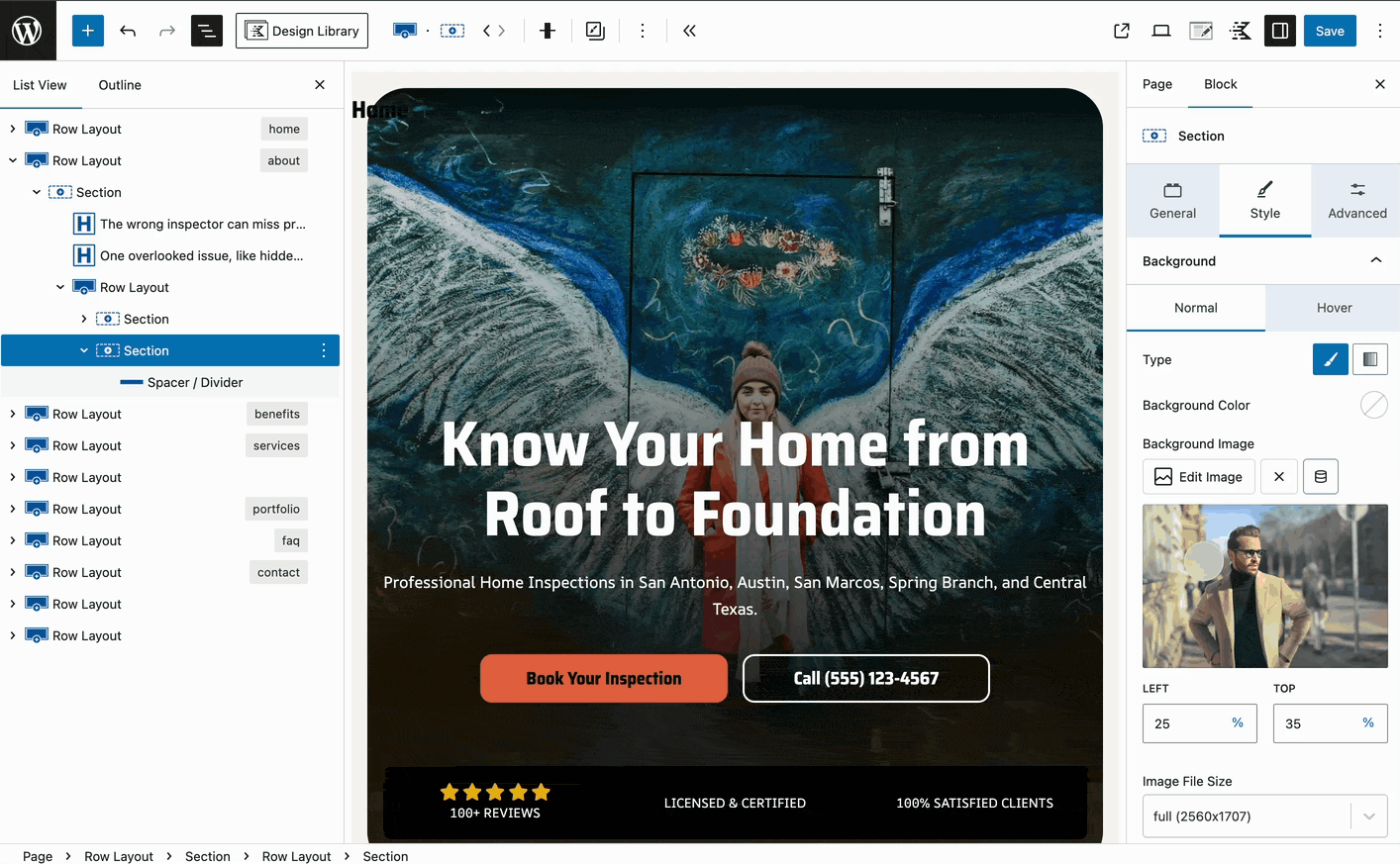This screenshot has height=864, width=1400.
Task: Collapse the Background panel chevron
Action: (1376, 260)
